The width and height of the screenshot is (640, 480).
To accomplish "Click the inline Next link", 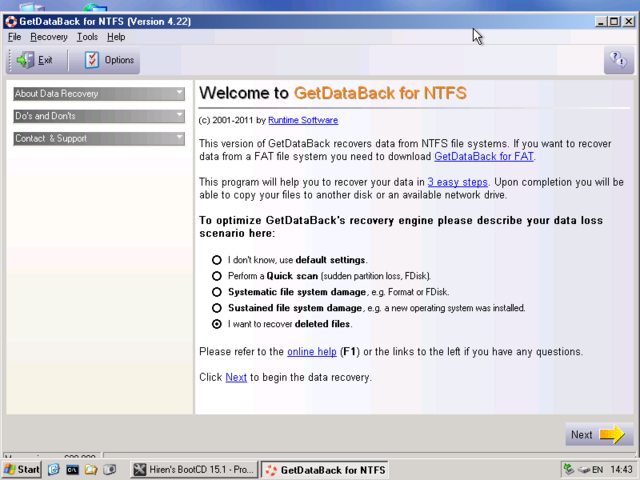I will tap(236, 377).
